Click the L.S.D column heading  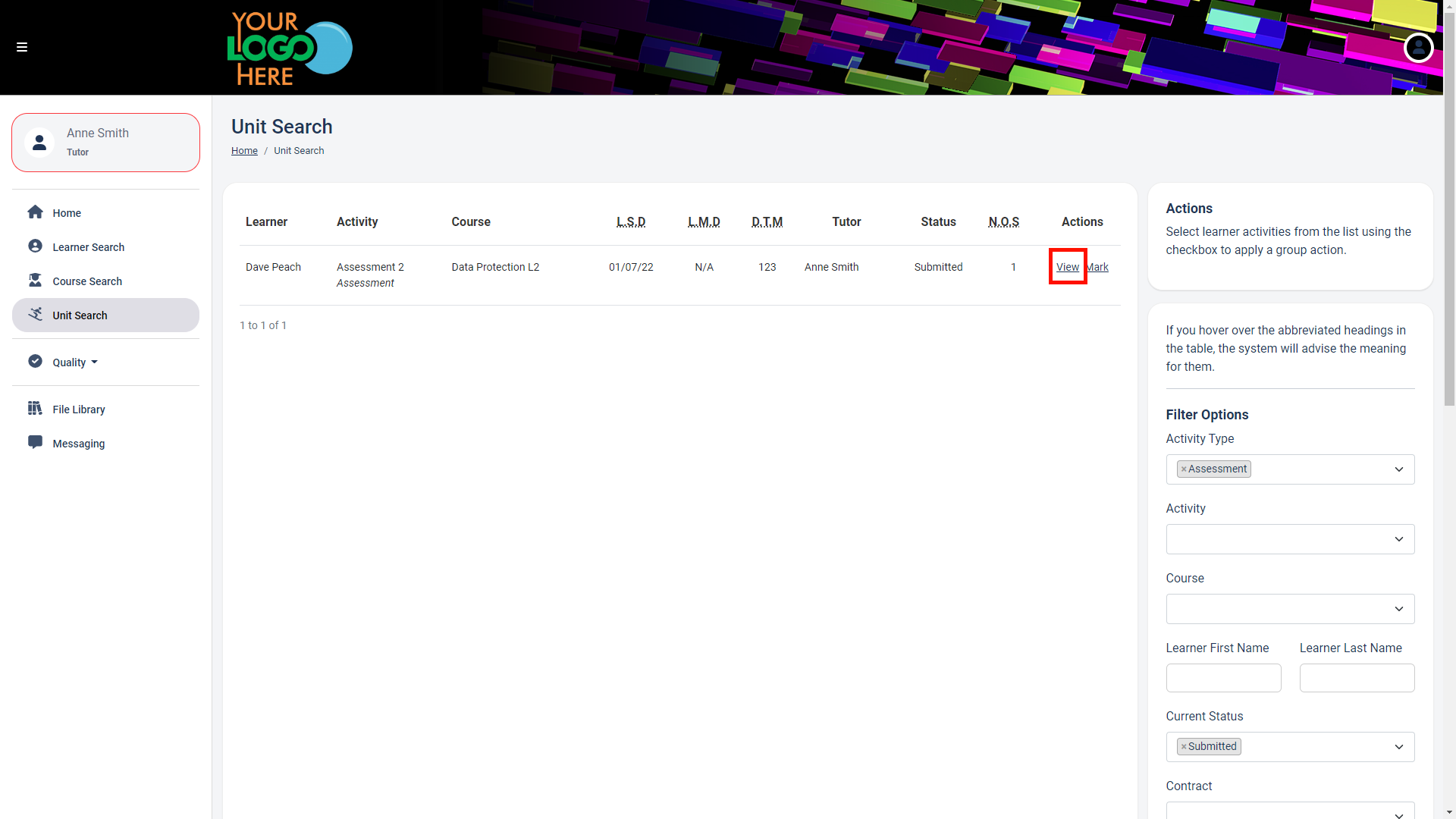(631, 222)
